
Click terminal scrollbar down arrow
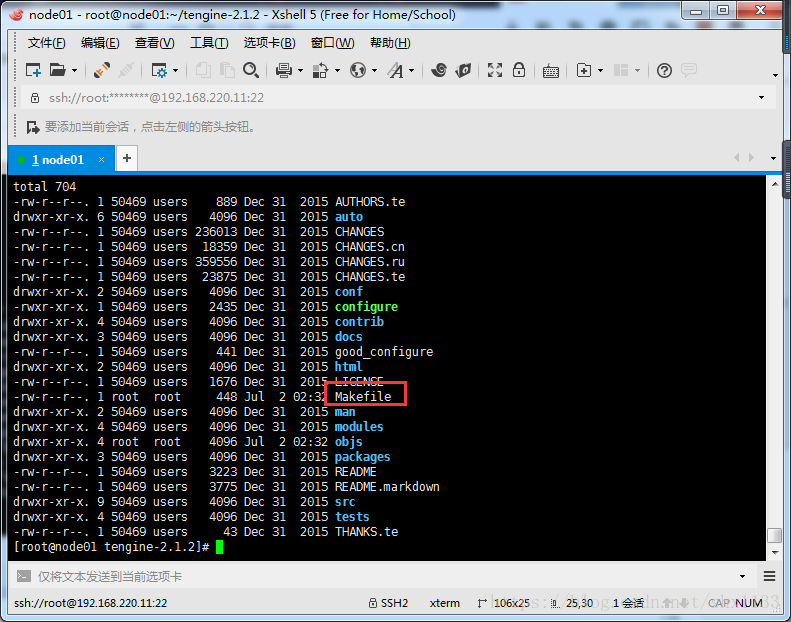(775, 553)
